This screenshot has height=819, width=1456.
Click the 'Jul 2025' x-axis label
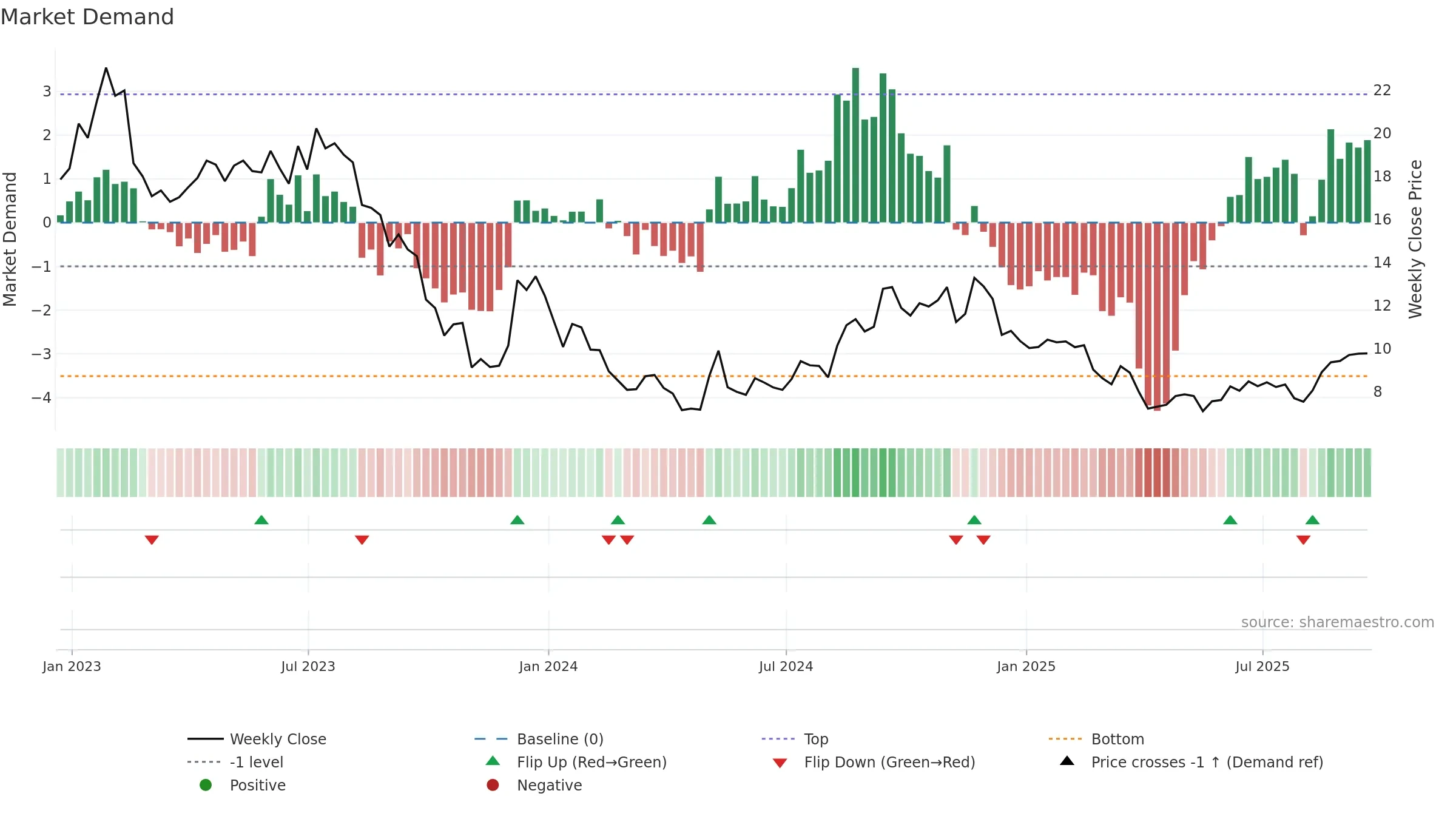[x=1262, y=666]
